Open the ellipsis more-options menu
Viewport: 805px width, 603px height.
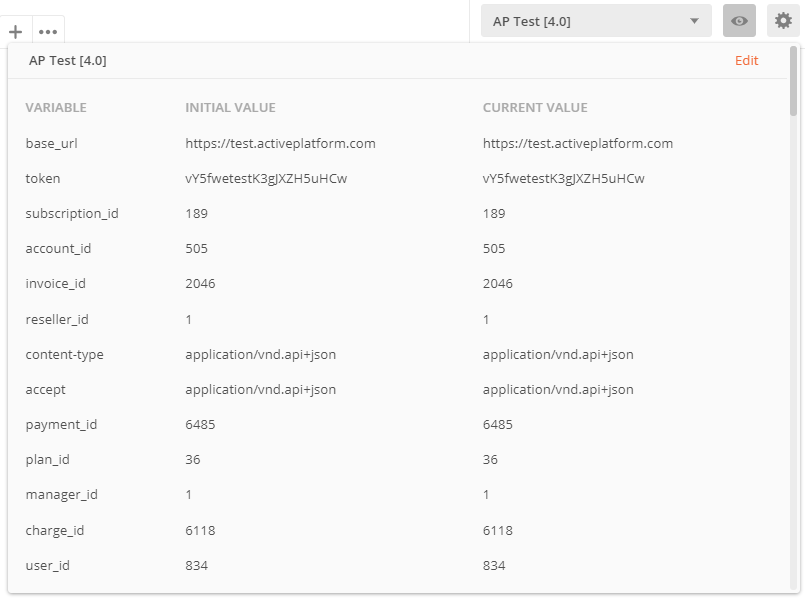[x=47, y=32]
